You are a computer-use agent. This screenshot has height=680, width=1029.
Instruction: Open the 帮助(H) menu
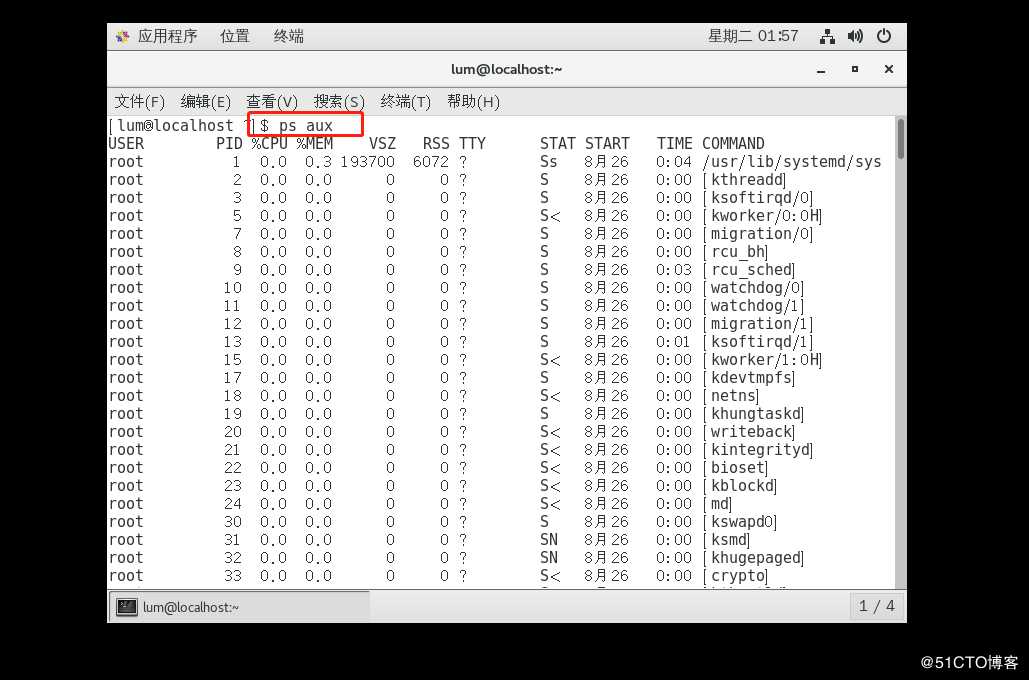click(473, 102)
